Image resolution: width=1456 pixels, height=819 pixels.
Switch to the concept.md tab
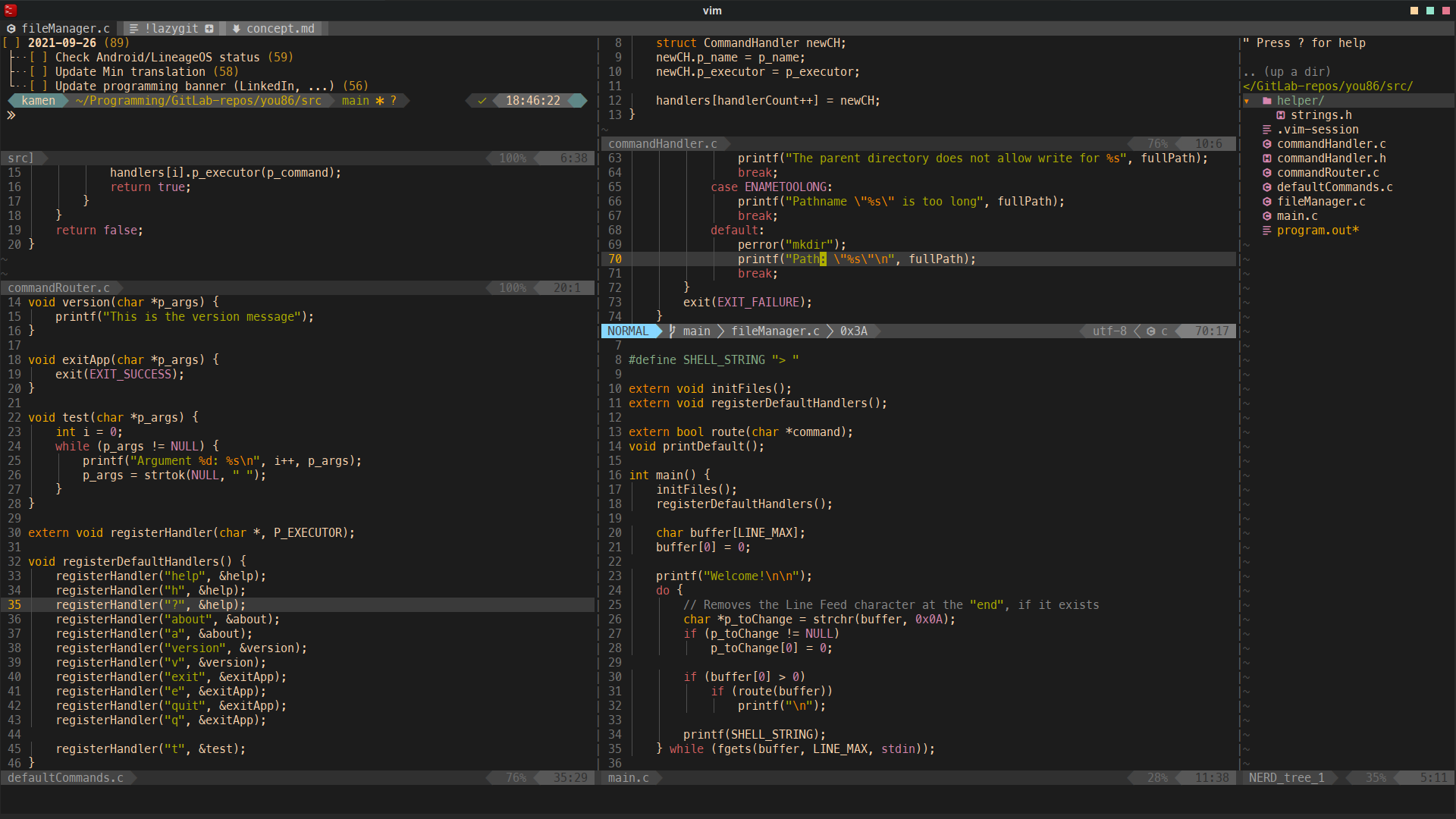pyautogui.click(x=280, y=29)
